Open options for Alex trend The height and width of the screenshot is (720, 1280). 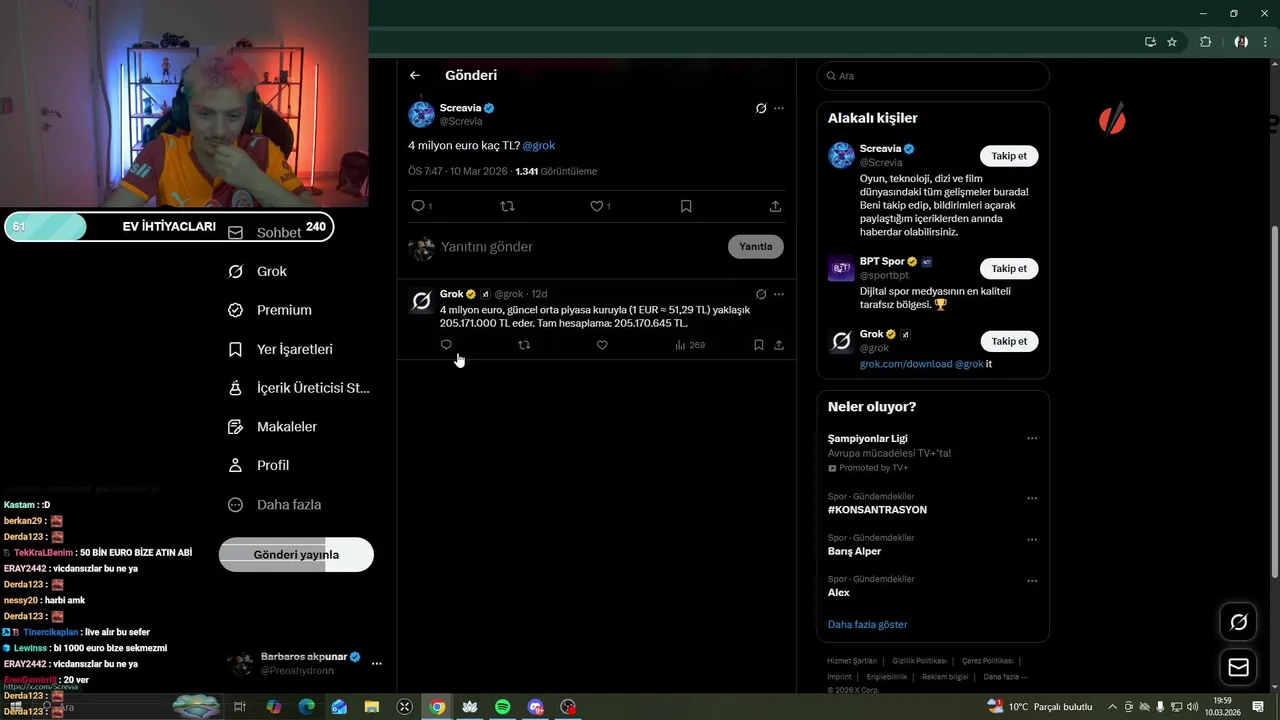click(1032, 580)
